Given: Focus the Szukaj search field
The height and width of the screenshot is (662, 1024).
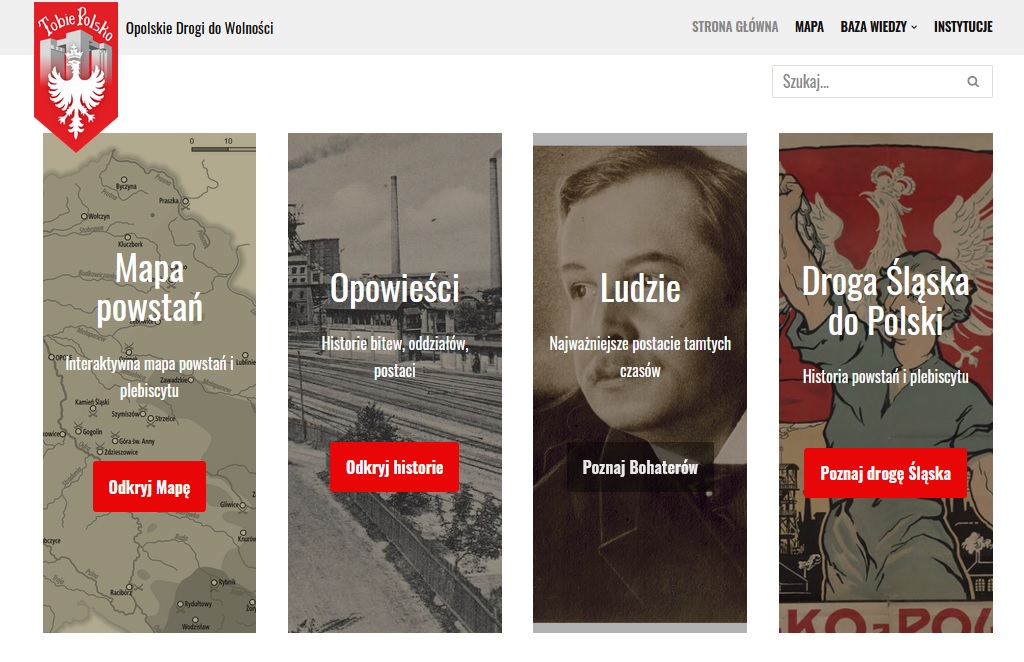Looking at the screenshot, I should click(882, 82).
